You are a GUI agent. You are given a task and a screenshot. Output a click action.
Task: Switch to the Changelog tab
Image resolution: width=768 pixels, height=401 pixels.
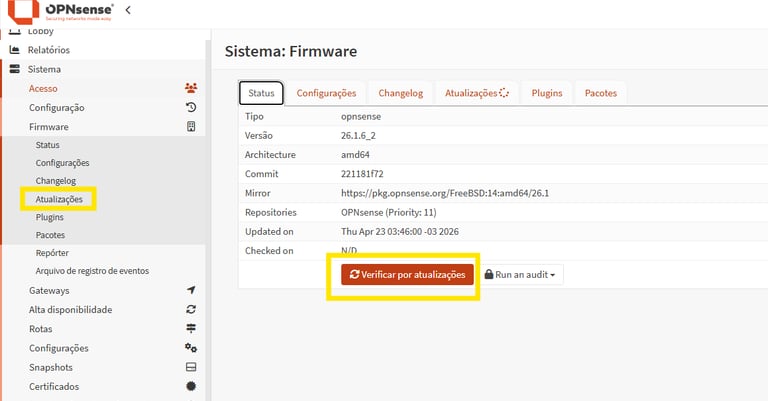coord(401,93)
